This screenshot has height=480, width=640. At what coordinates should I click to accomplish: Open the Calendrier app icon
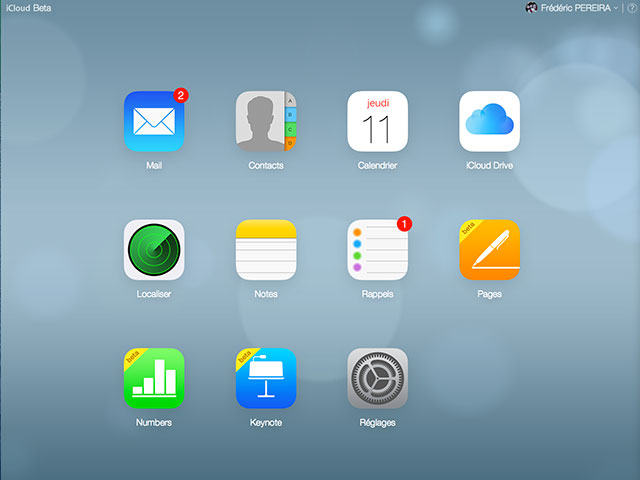click(378, 121)
